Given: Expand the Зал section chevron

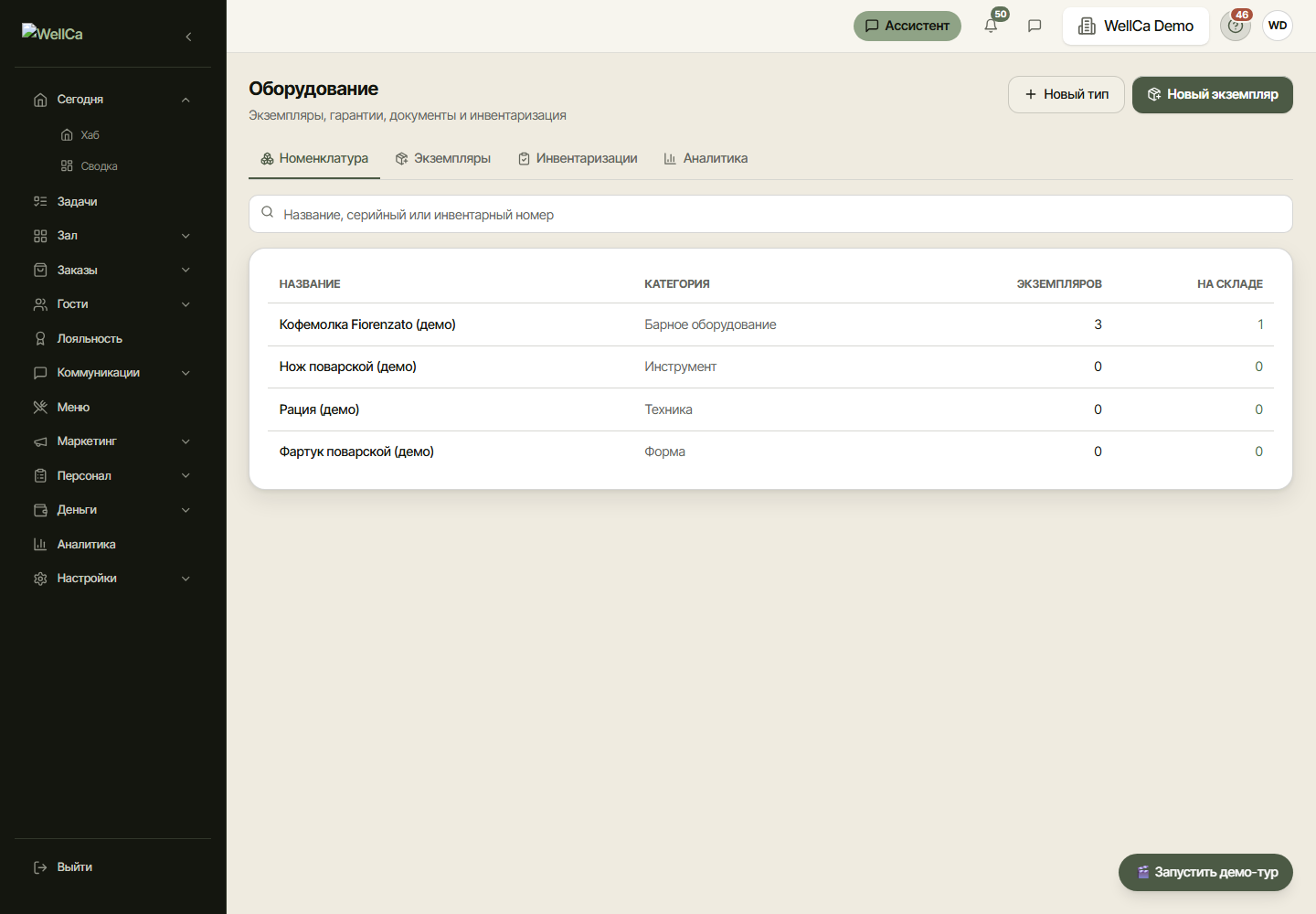Looking at the screenshot, I should coord(186,236).
